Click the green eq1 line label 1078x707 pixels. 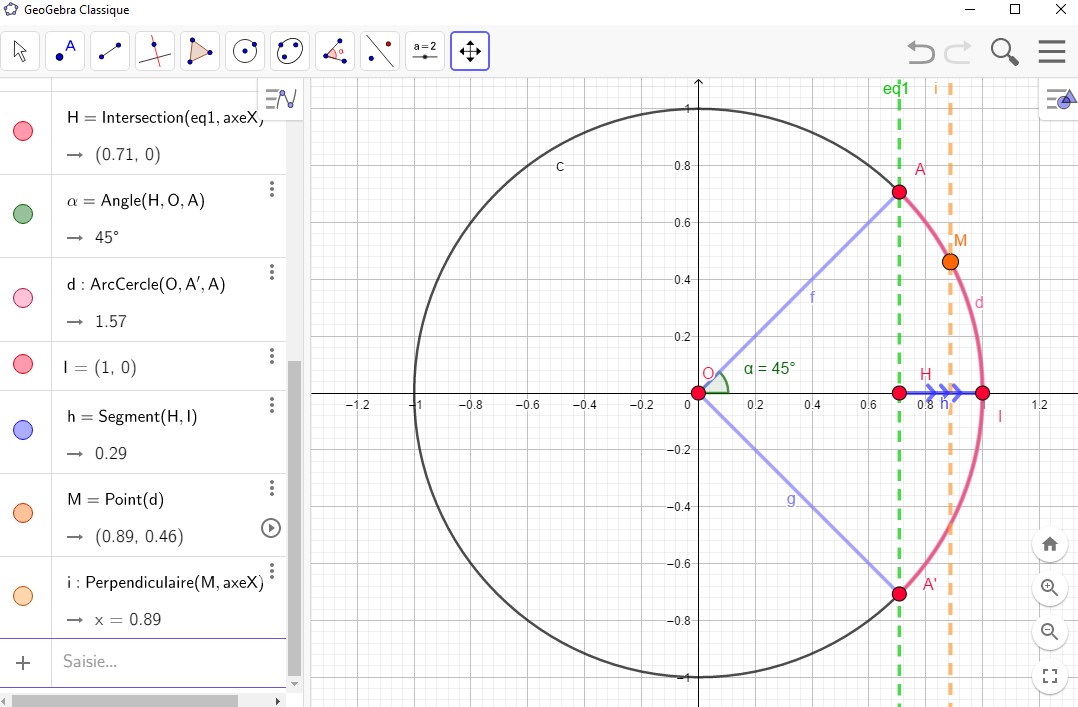pyautogui.click(x=896, y=89)
